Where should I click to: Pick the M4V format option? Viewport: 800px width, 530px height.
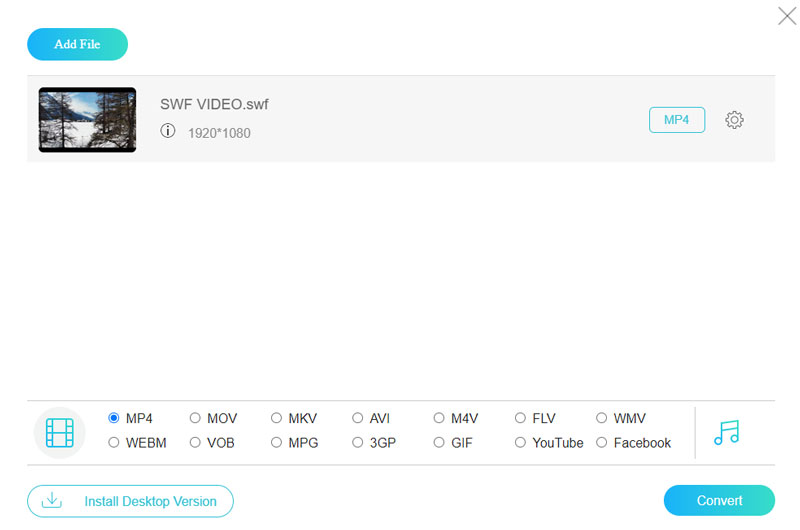440,418
